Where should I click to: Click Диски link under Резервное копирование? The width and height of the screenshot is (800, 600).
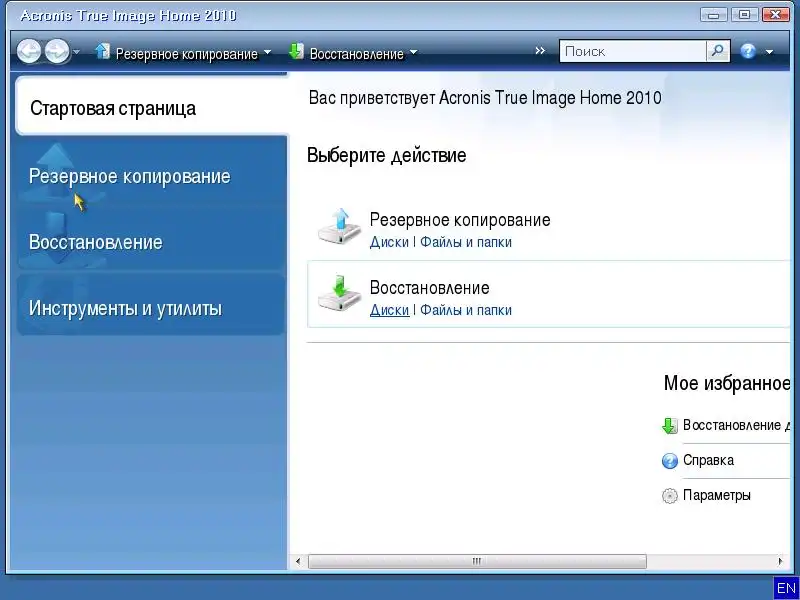point(389,242)
